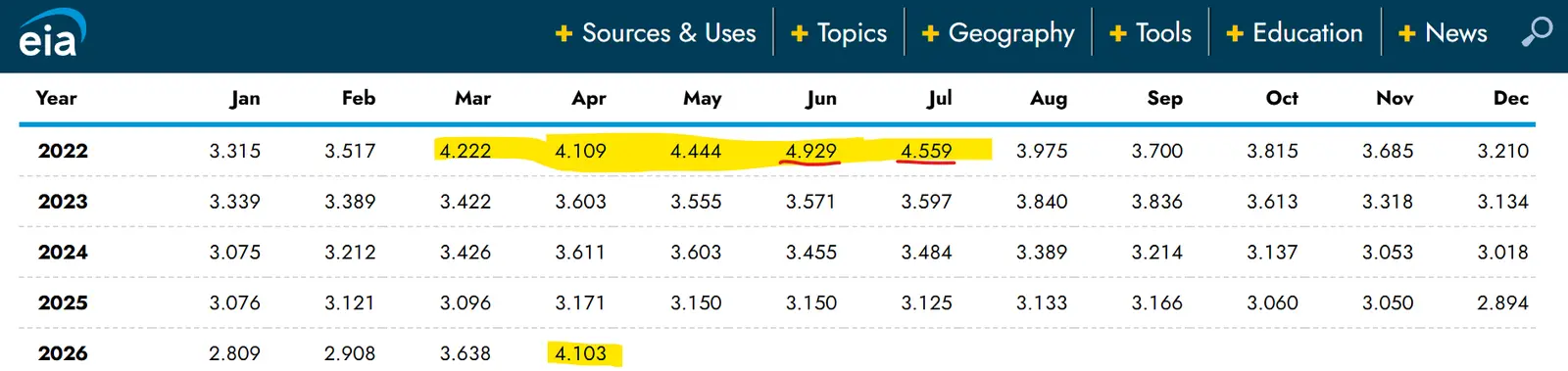Select the 2023 row label
Screen dimensions: 1568x371
63,202
